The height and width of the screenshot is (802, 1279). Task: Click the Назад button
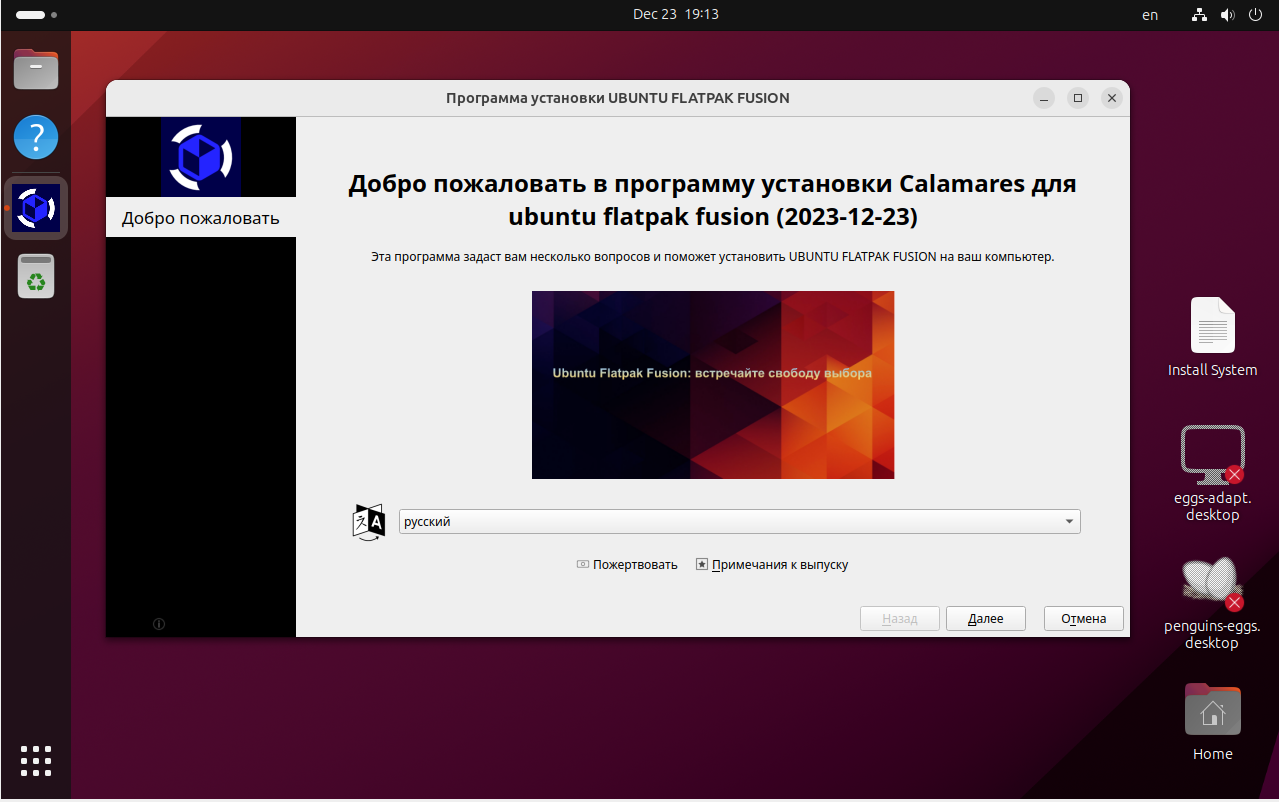900,619
